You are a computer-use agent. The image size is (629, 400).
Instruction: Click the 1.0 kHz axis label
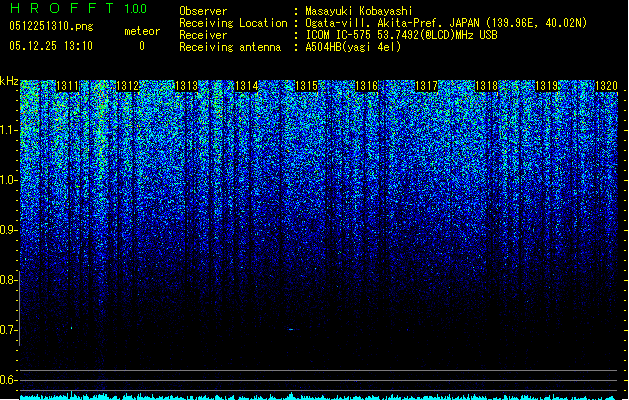click(8, 180)
